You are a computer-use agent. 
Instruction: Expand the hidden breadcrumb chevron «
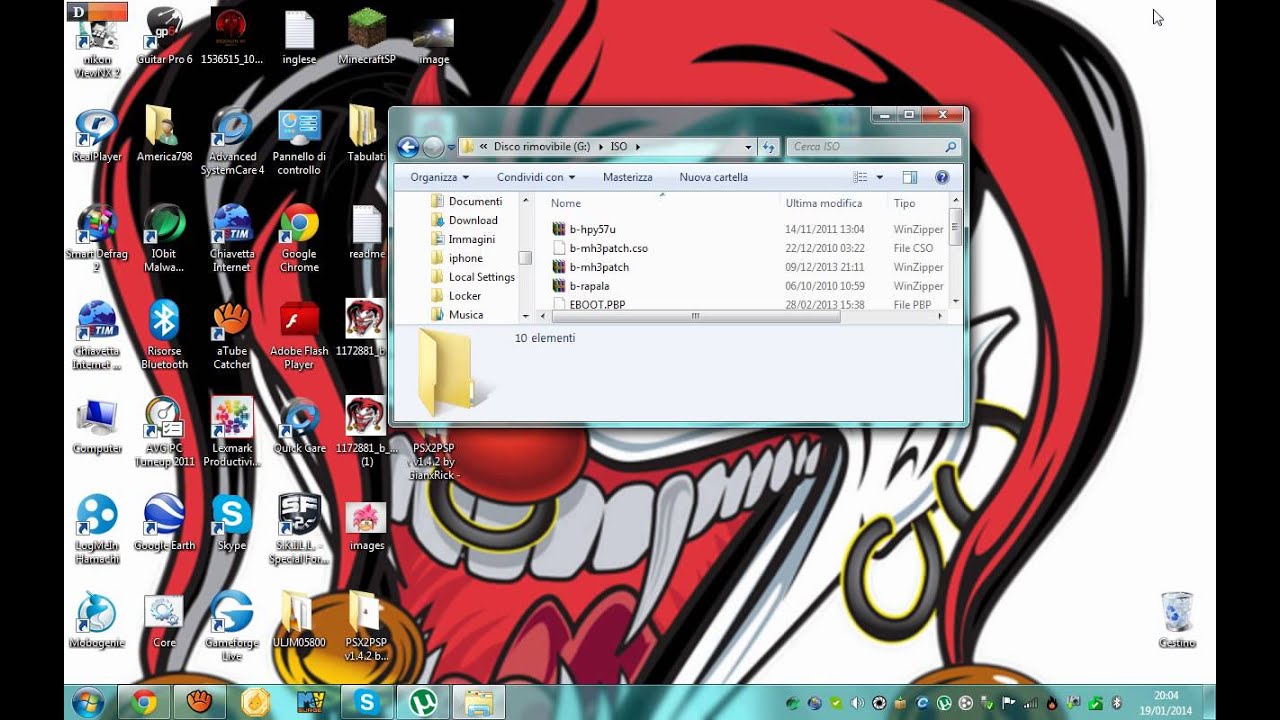pyautogui.click(x=484, y=147)
